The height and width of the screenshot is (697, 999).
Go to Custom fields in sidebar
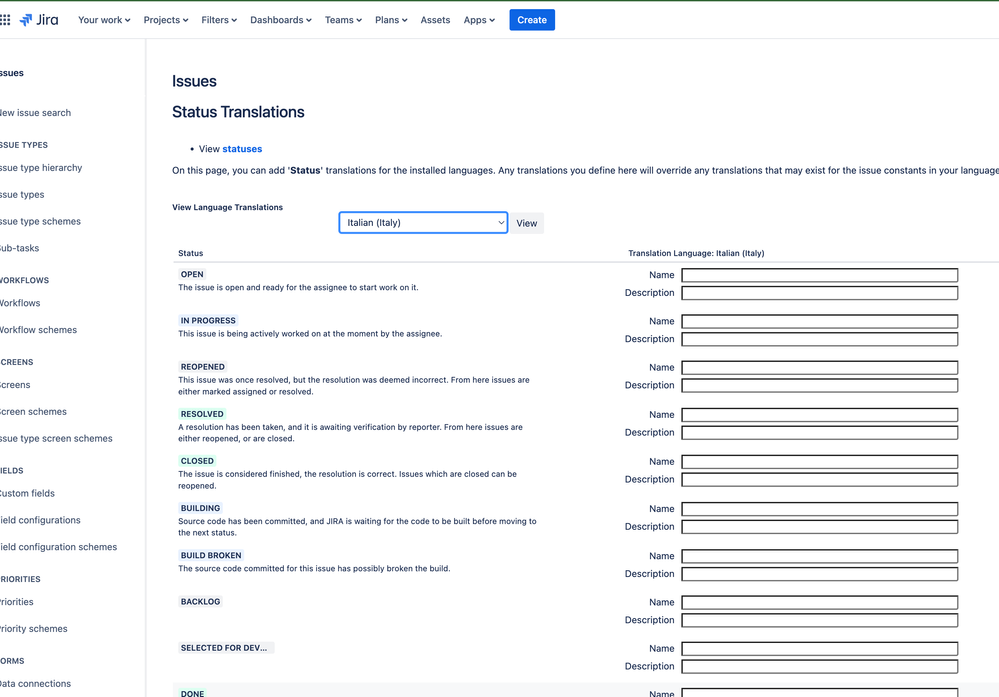[x=27, y=493]
